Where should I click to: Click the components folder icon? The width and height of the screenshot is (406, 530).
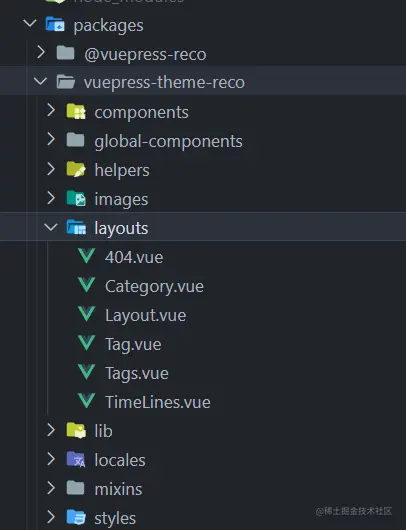coord(76,112)
